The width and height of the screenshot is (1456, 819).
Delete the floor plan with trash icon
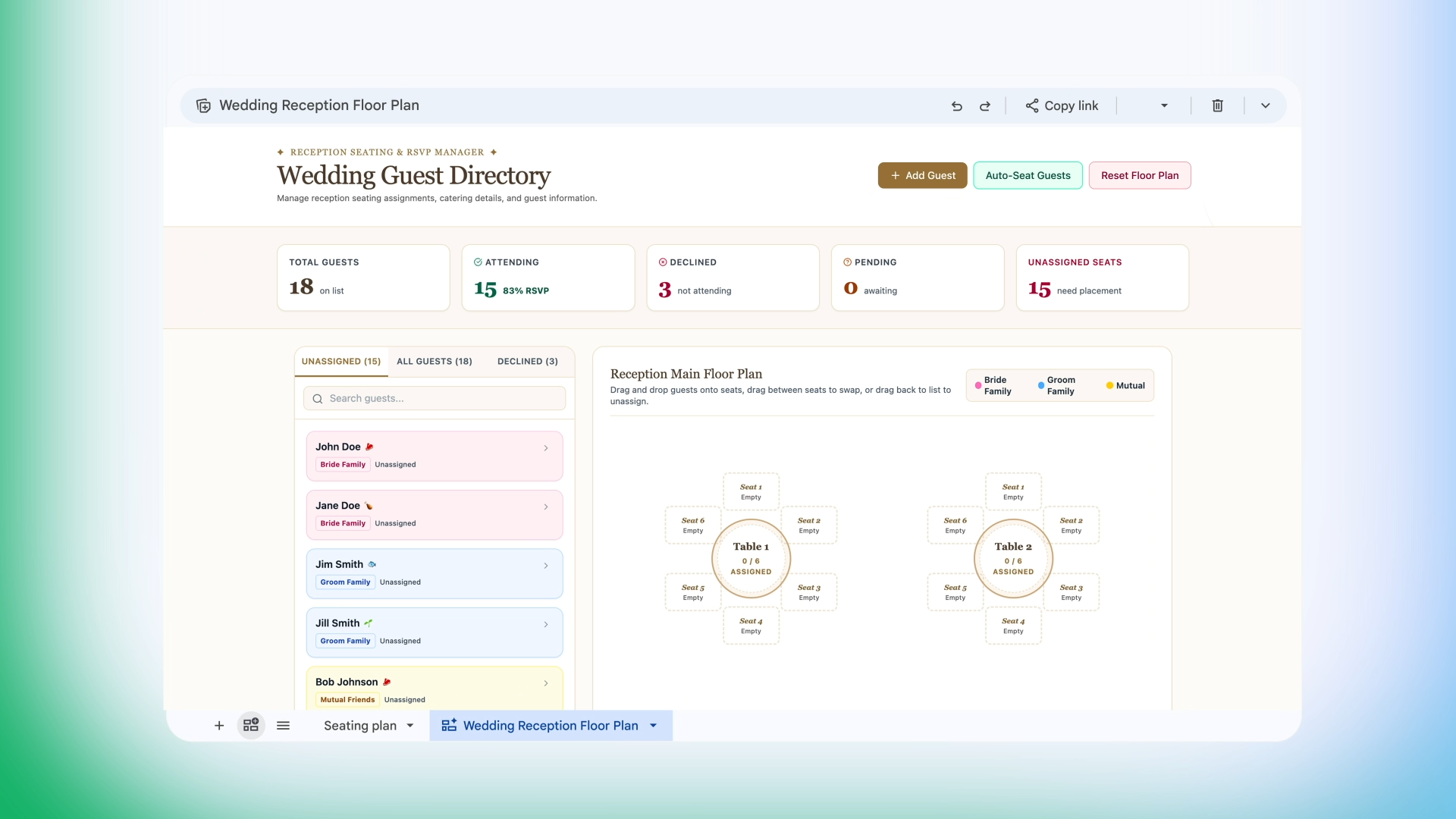click(x=1217, y=106)
